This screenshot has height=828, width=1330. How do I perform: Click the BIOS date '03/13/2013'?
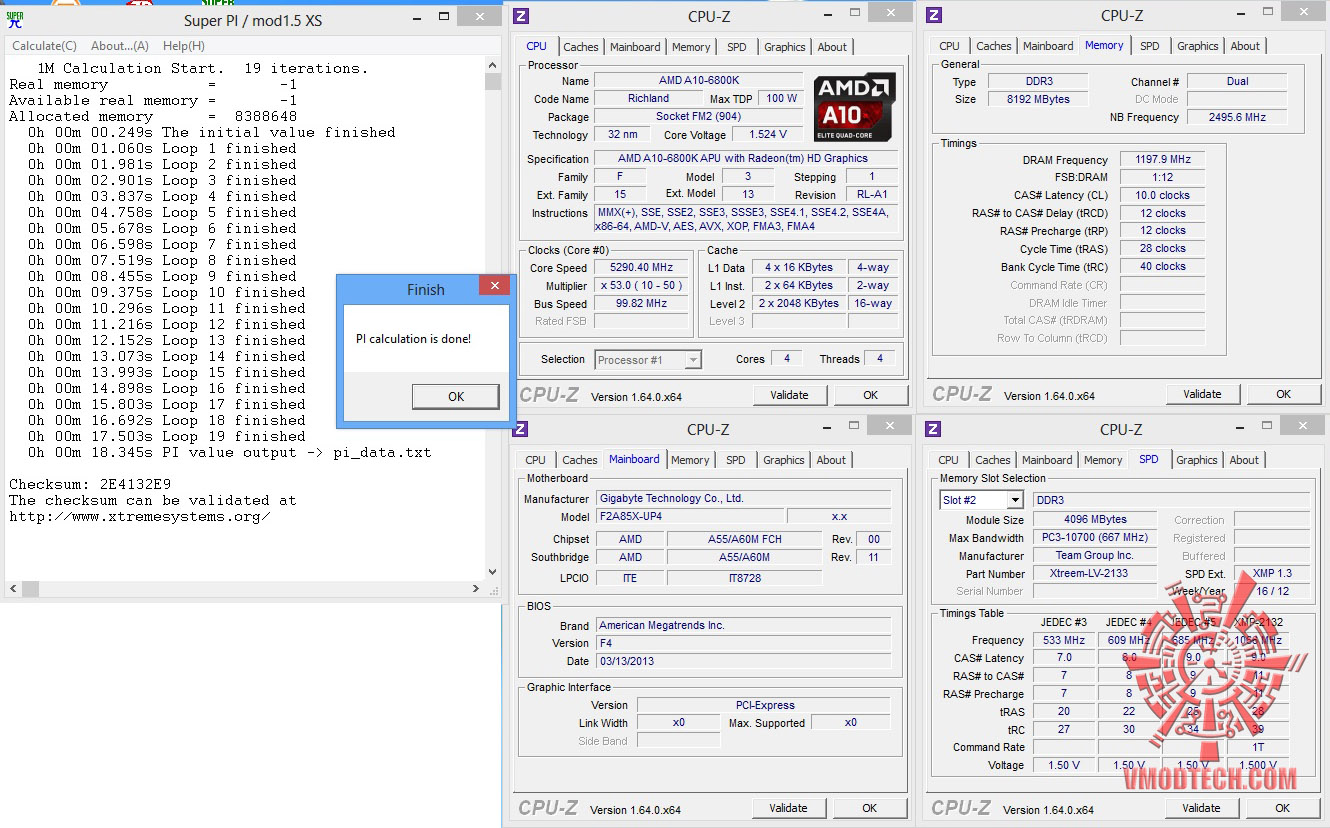[743, 662]
